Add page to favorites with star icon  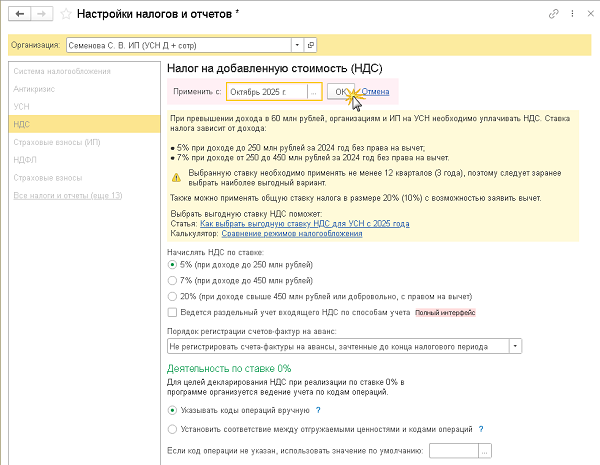66,15
